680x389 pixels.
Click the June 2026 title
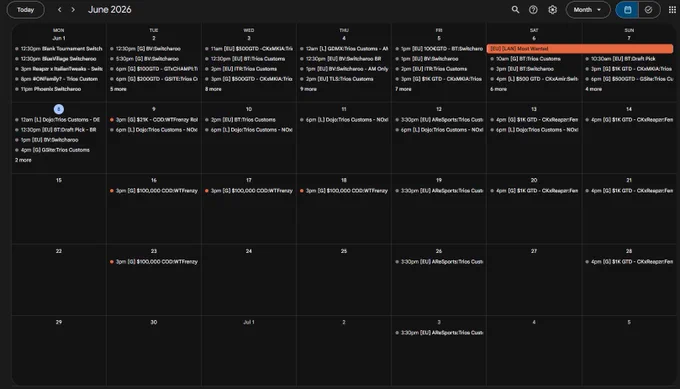(x=110, y=10)
